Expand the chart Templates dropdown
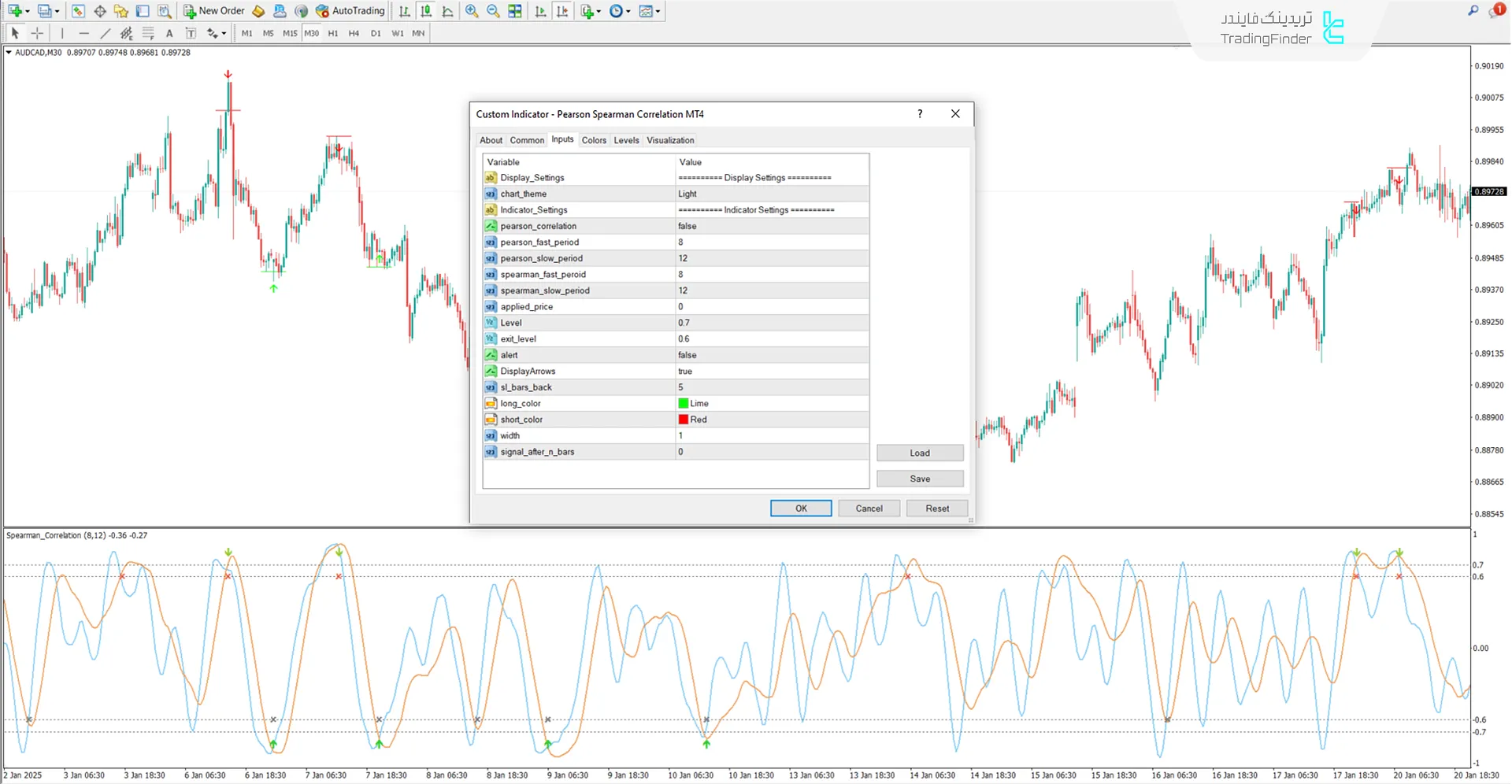This screenshot has height=784, width=1512. point(649,11)
